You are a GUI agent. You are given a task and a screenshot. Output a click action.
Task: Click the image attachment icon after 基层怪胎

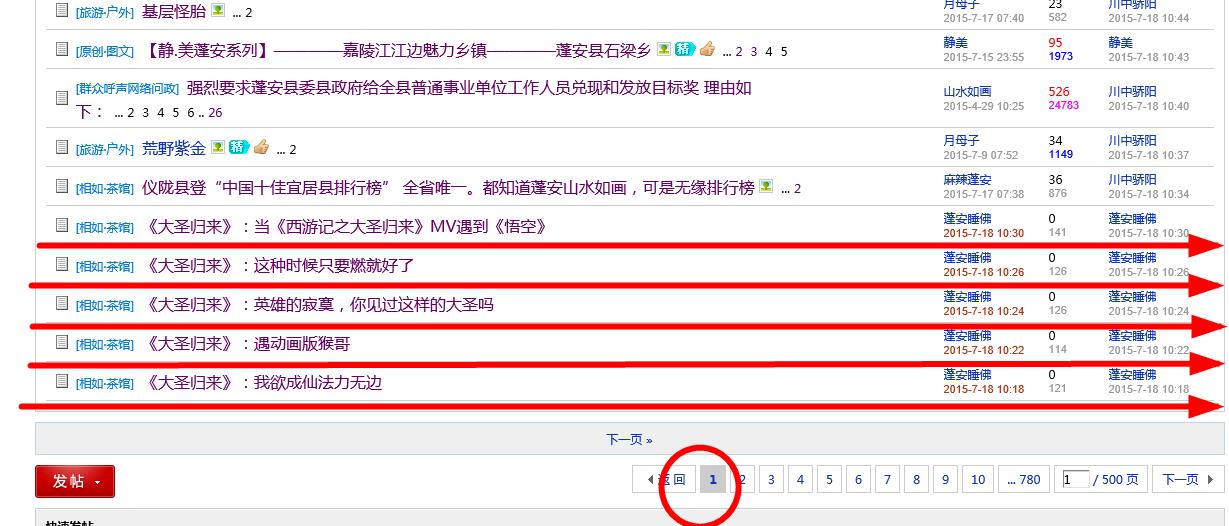pyautogui.click(x=218, y=11)
